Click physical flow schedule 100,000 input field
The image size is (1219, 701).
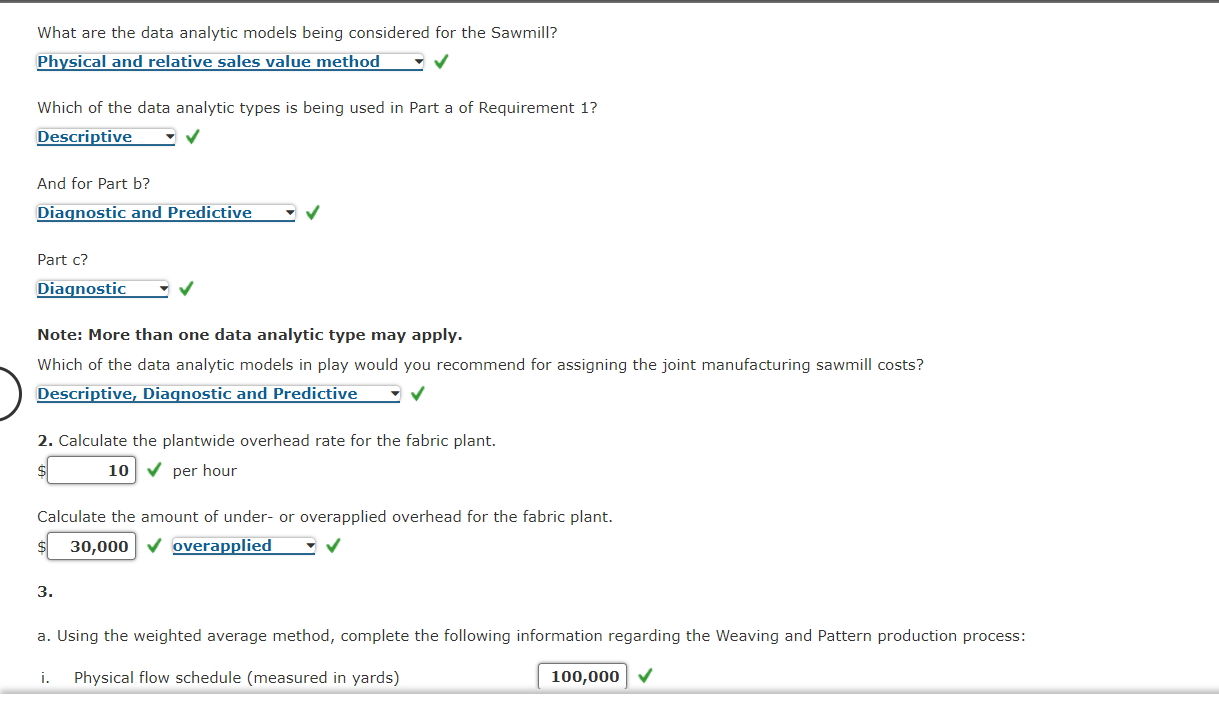(x=583, y=677)
